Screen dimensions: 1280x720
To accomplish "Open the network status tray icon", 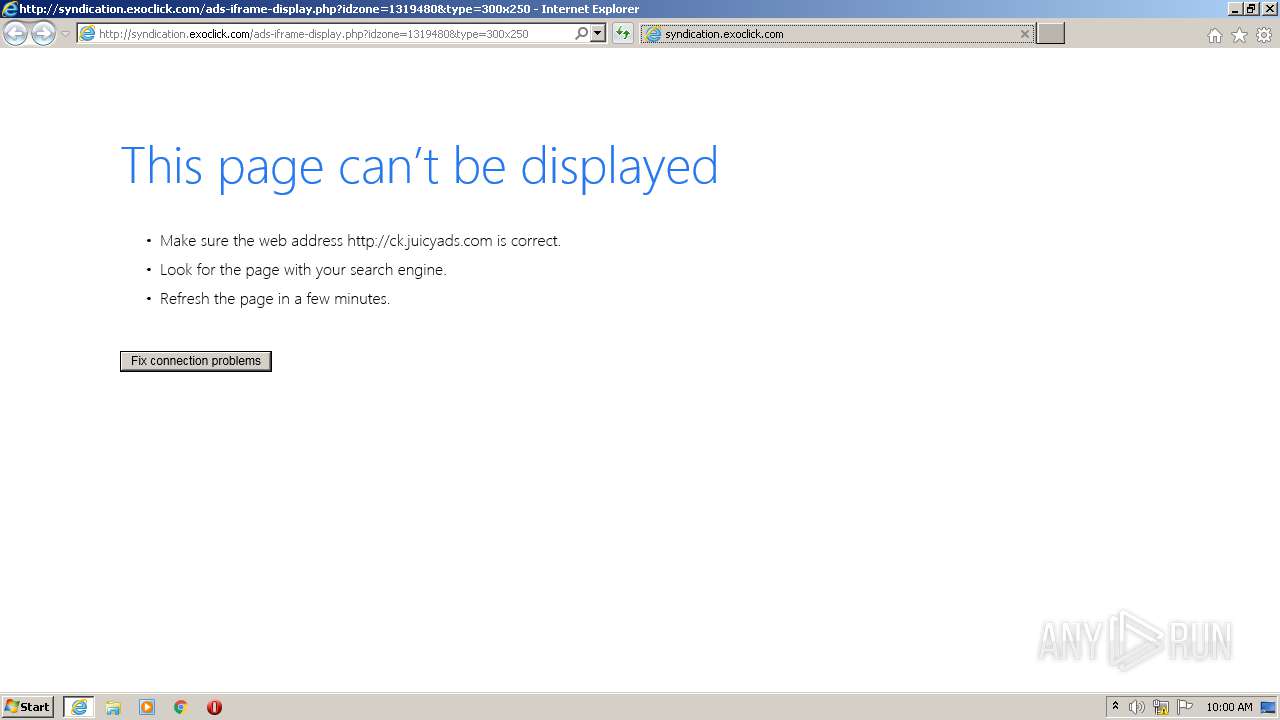I will tap(1161, 707).
